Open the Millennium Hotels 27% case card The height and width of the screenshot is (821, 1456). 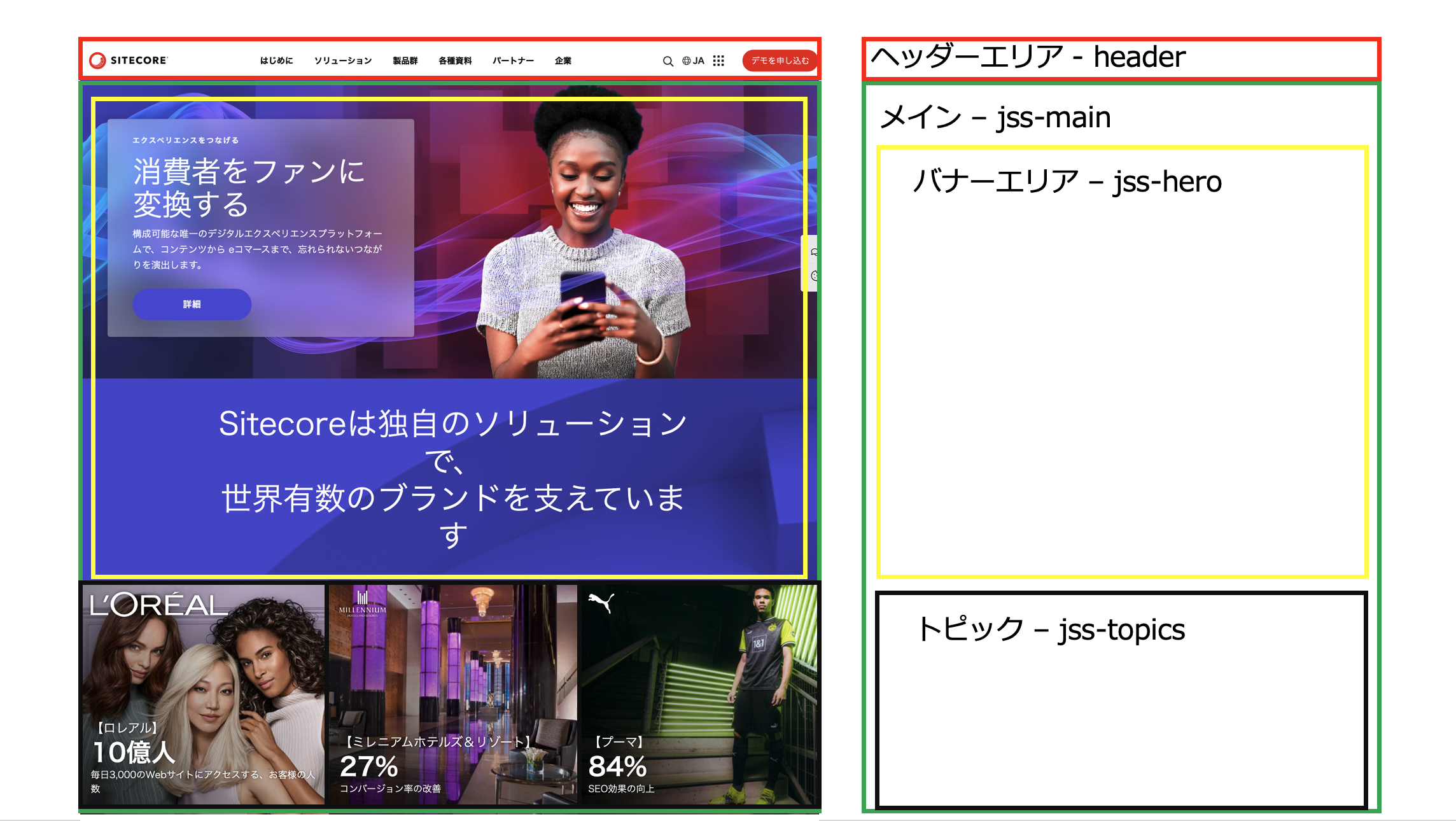(452, 694)
